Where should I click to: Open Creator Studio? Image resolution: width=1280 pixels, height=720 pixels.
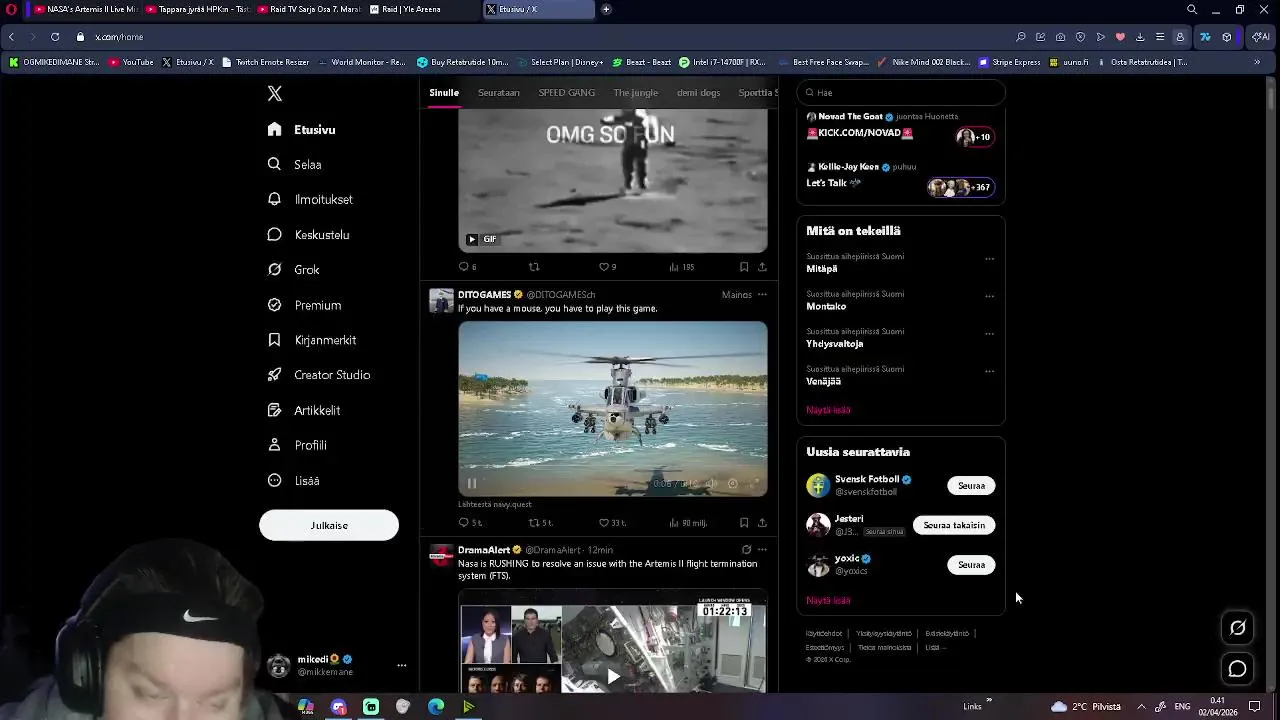(319, 375)
